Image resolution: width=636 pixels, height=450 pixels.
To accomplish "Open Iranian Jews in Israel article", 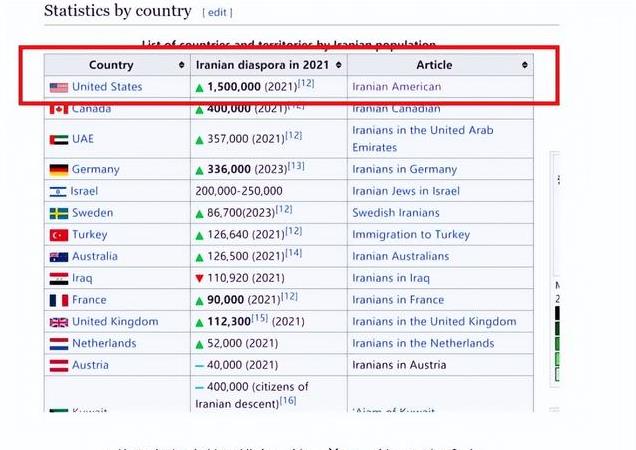I will click(x=405, y=191).
